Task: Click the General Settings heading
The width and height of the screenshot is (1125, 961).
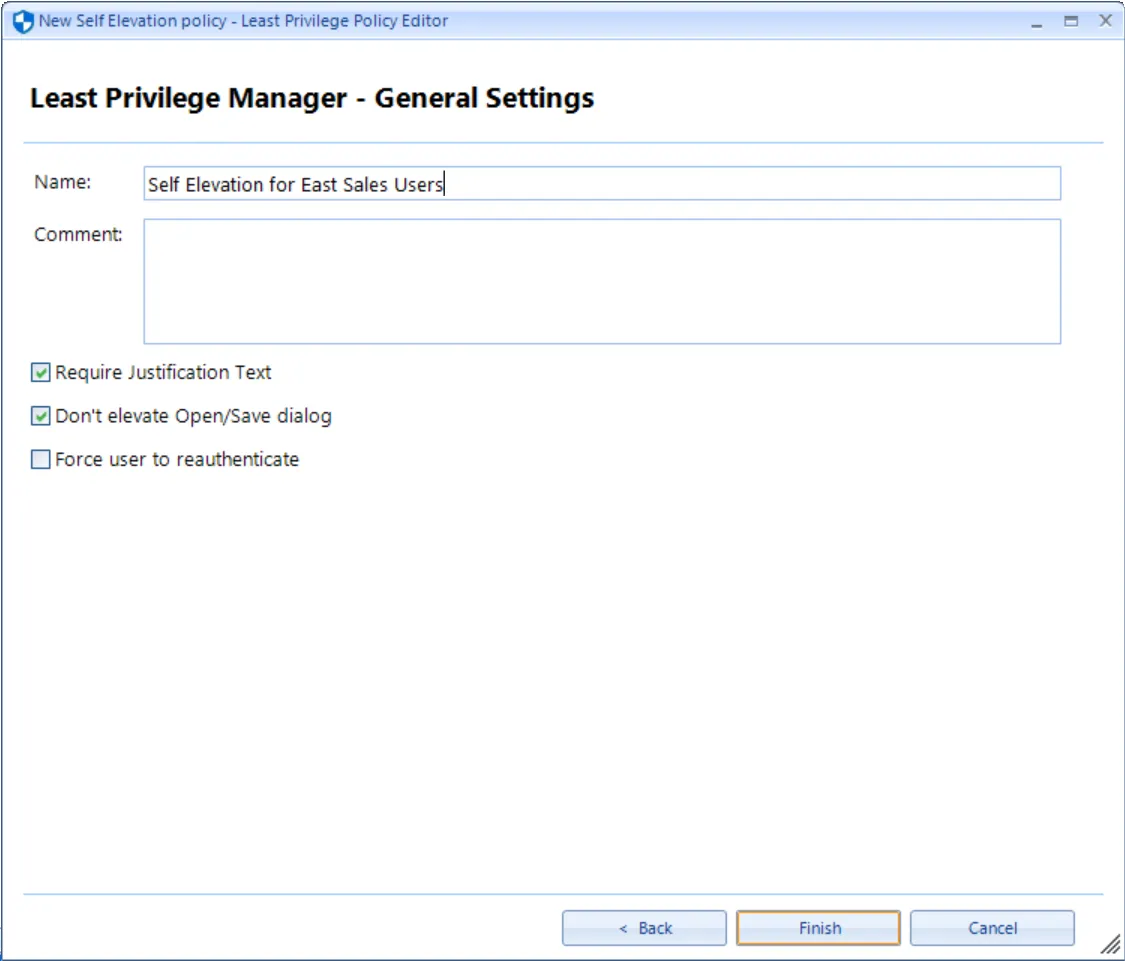Action: point(312,97)
